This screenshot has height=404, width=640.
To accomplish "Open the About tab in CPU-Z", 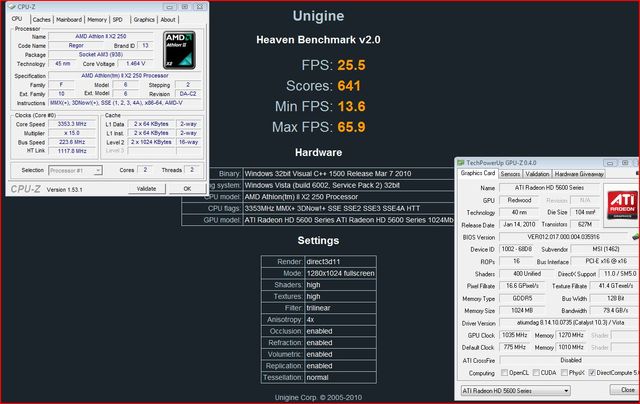I will pyautogui.click(x=168, y=20).
